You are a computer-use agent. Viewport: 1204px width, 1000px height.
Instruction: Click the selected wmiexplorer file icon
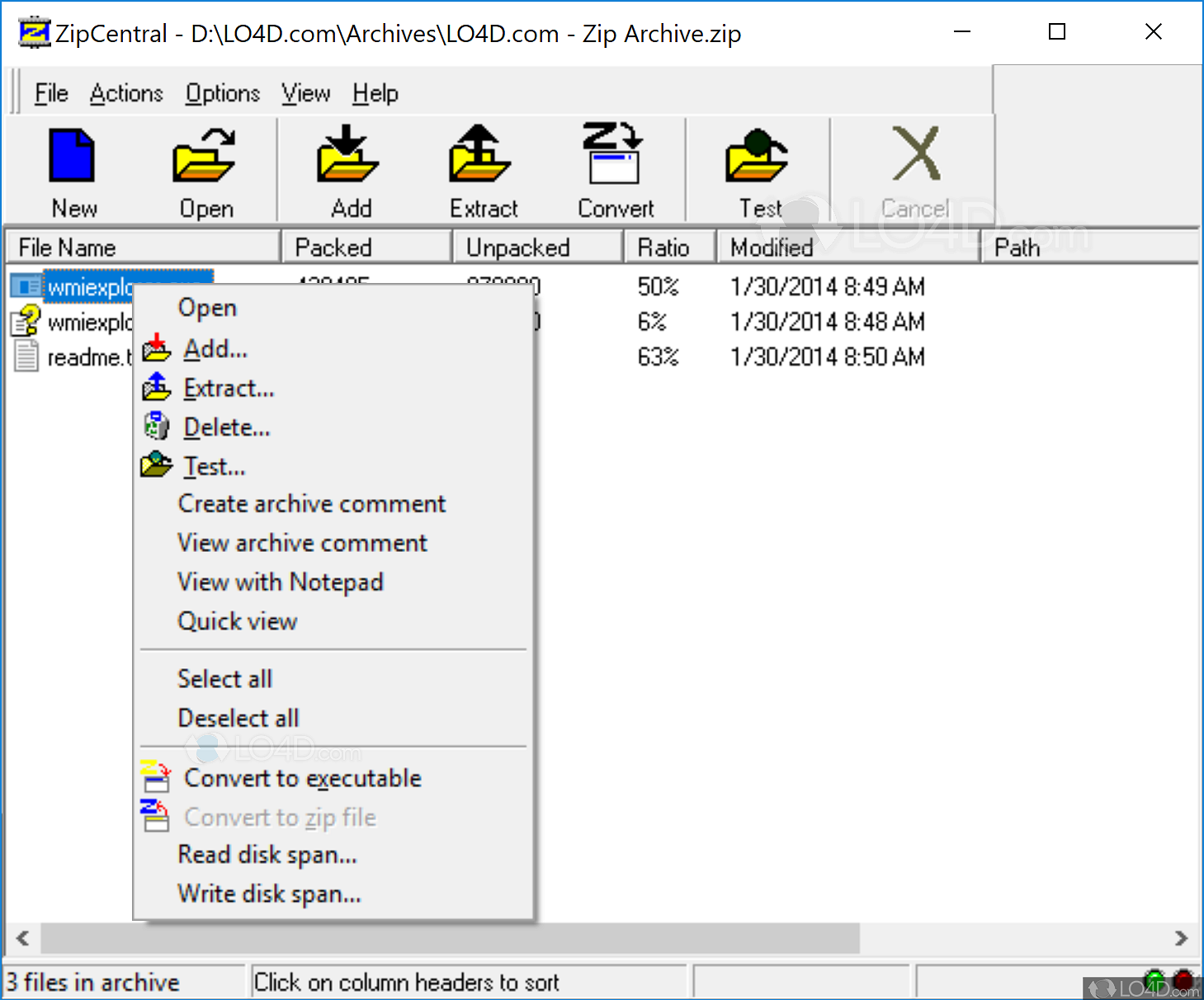click(26, 286)
